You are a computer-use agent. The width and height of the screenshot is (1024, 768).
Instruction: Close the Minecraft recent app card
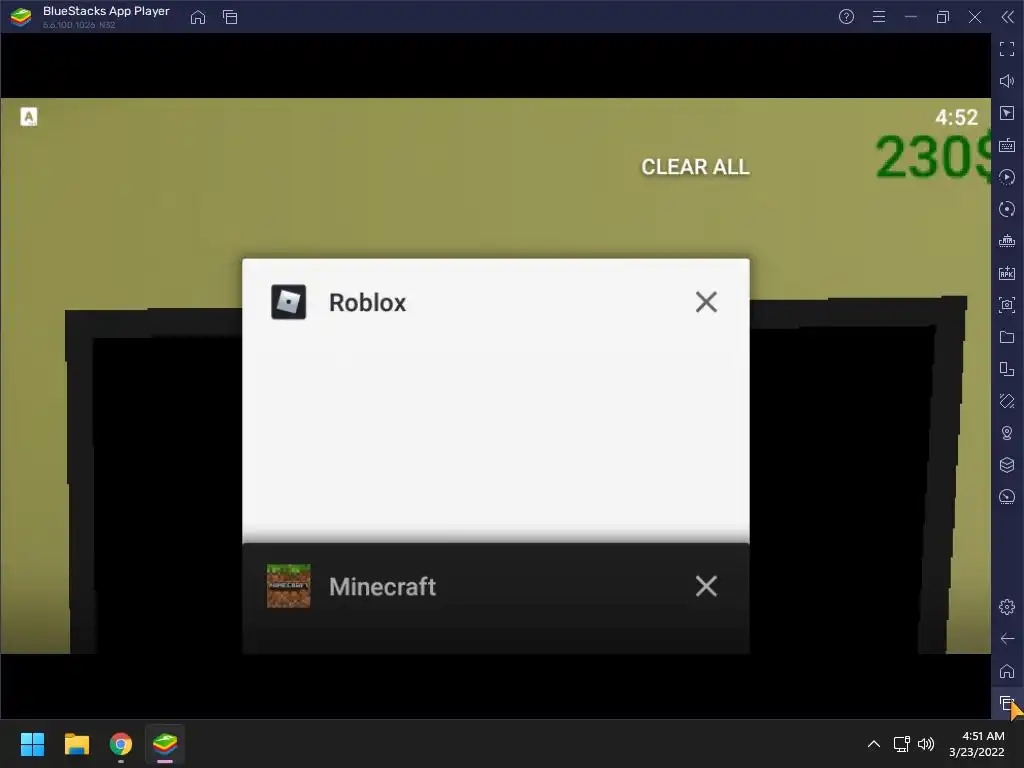pos(706,586)
